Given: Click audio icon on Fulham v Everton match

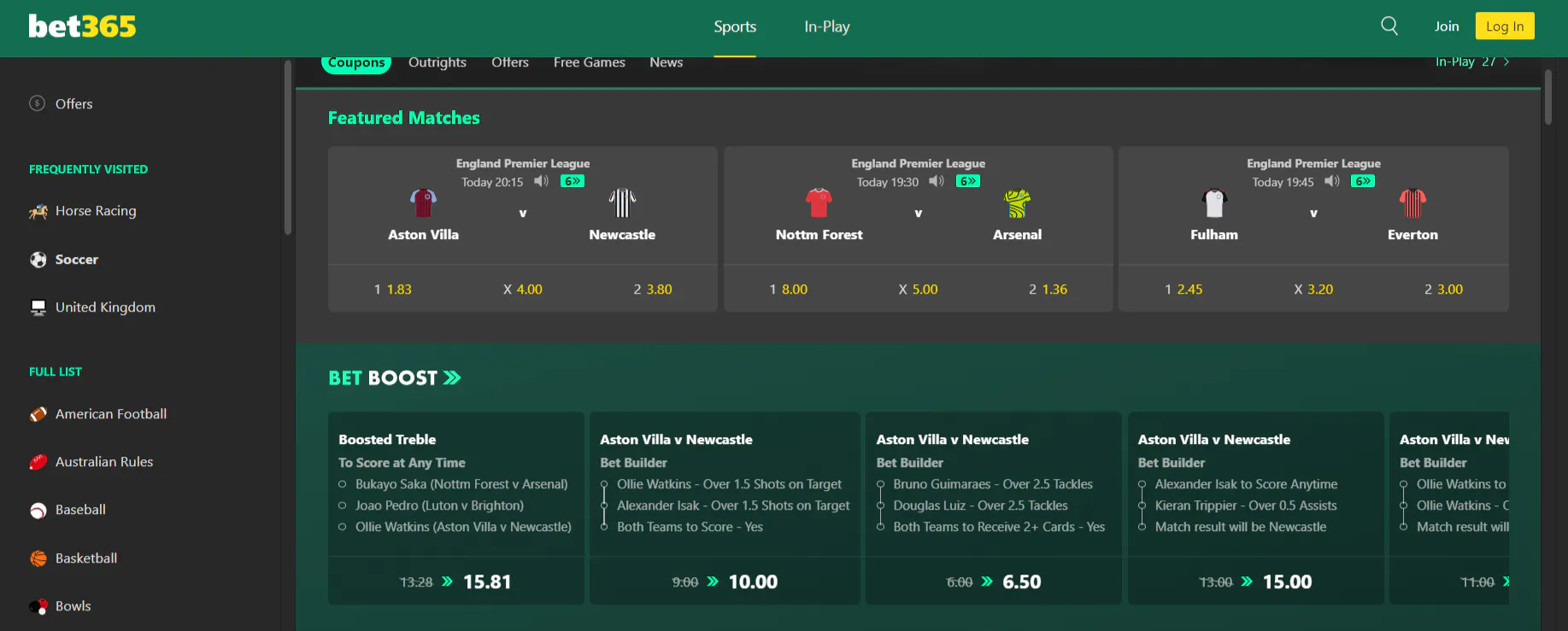Looking at the screenshot, I should tap(1332, 181).
